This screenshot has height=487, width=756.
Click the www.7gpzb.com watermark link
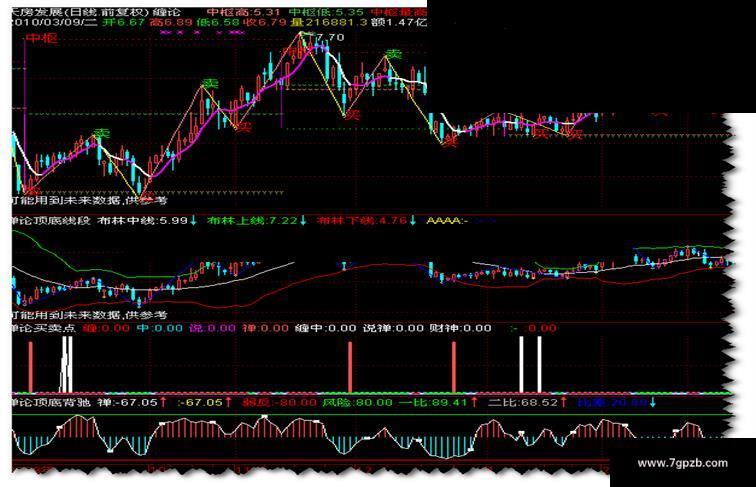click(x=682, y=463)
